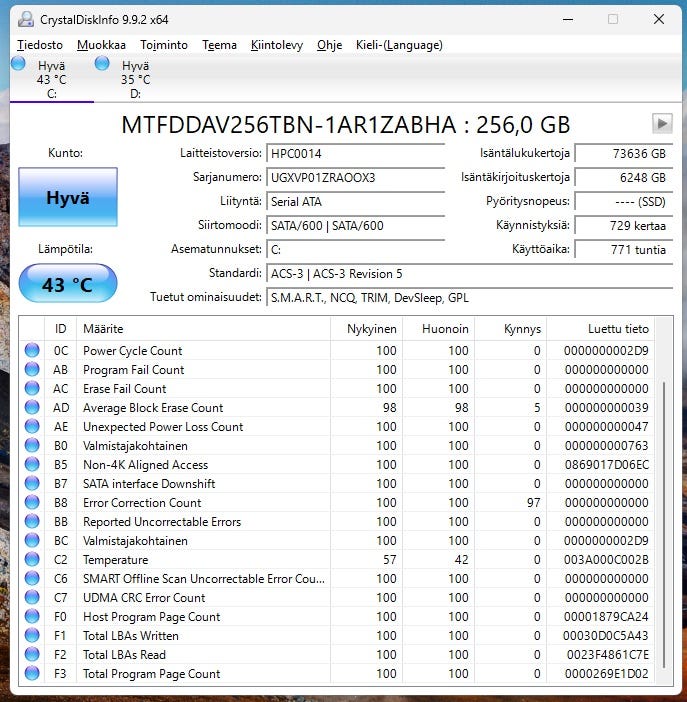Open the Muokkaa menu

(x=101, y=45)
